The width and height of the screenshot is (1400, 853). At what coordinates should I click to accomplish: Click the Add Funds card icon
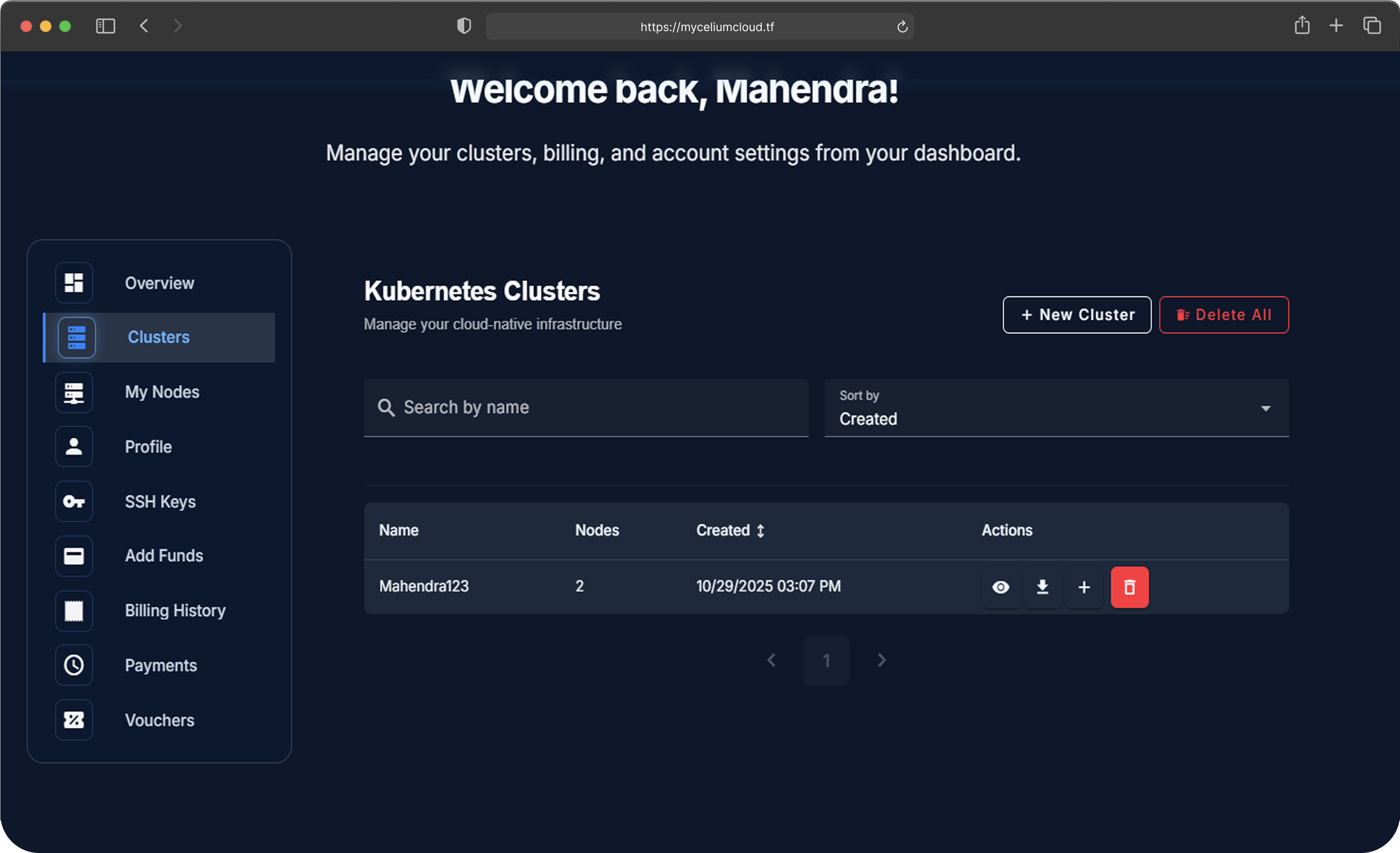[x=74, y=556]
